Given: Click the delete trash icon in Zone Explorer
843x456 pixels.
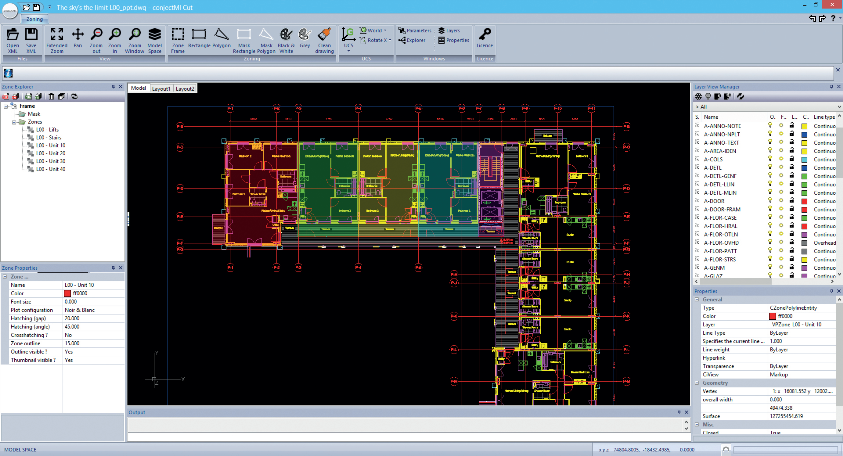Looking at the screenshot, I should pos(51,96).
